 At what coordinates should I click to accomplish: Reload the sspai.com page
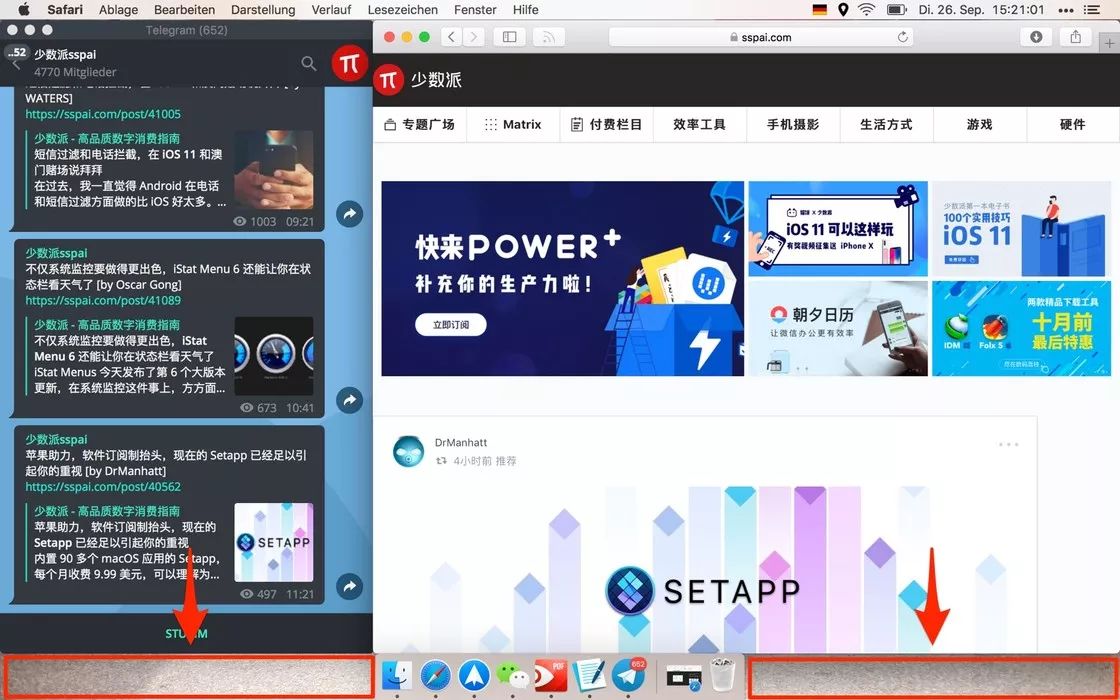click(903, 37)
